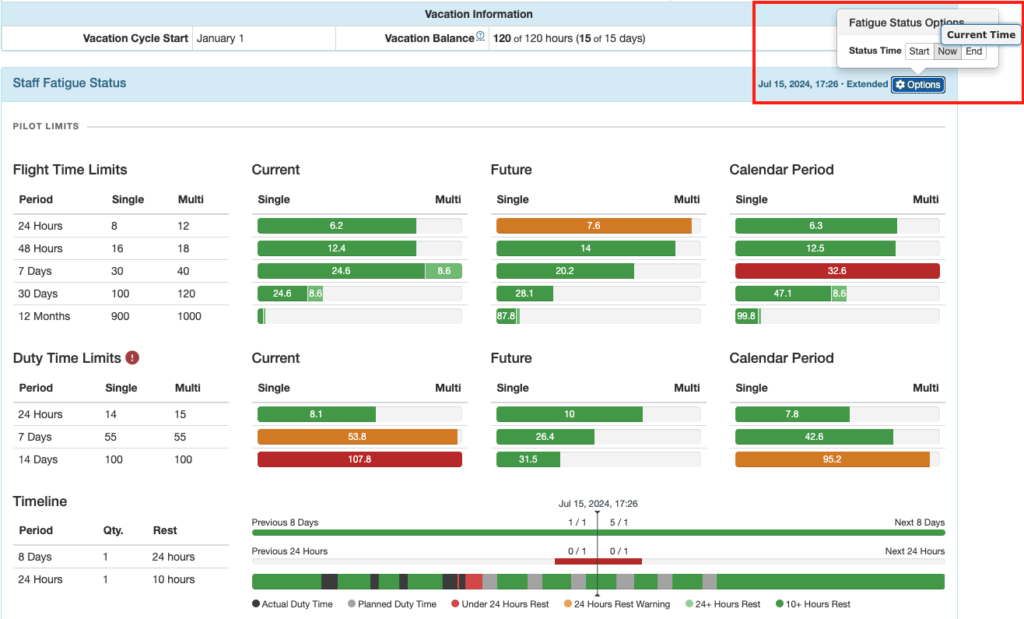
Task: Click the red 32.6 calendar period bar
Action: pos(837,271)
